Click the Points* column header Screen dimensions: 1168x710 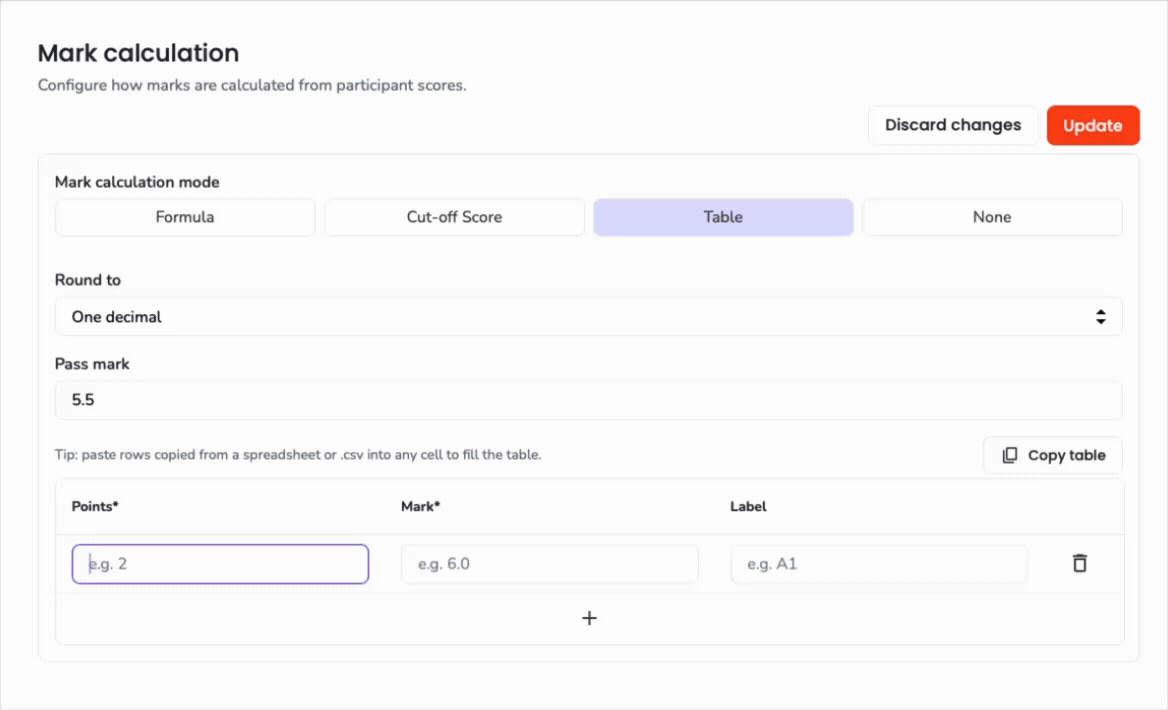(95, 507)
